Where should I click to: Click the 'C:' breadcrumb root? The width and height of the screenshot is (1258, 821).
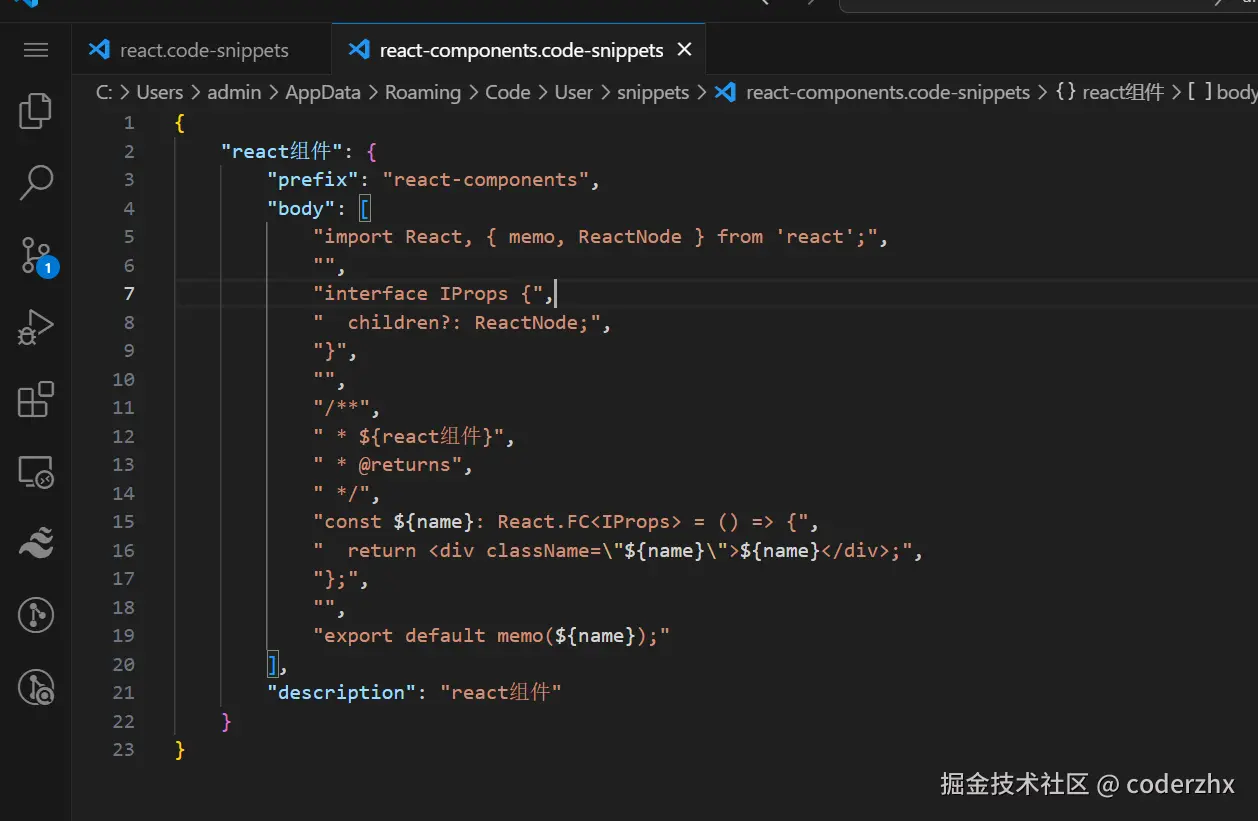[104, 92]
